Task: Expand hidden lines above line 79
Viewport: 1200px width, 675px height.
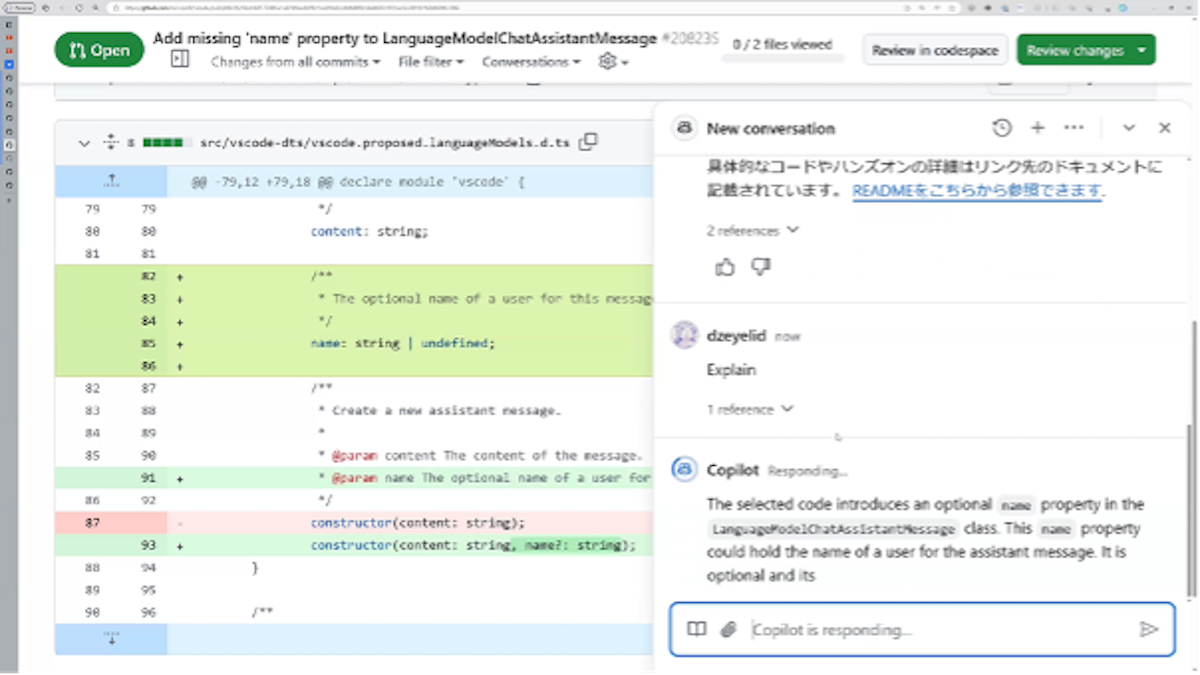Action: pos(111,182)
